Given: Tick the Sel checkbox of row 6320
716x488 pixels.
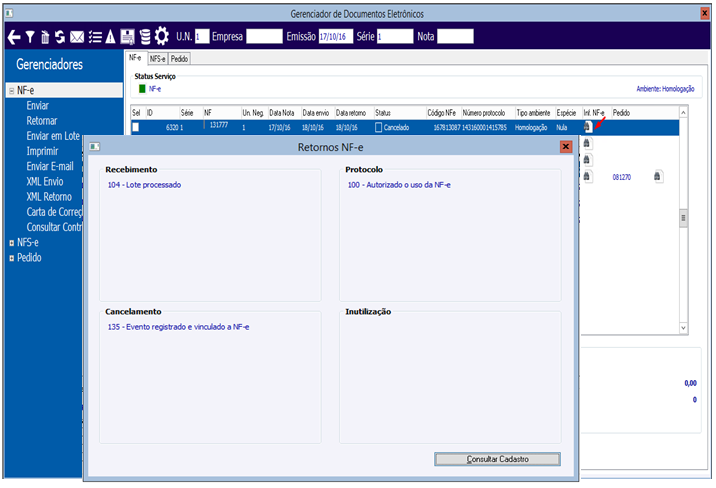Looking at the screenshot, I should (136, 127).
